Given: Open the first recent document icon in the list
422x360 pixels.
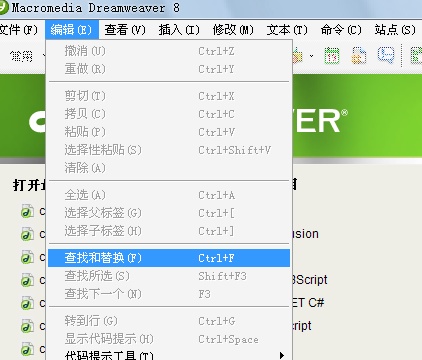Looking at the screenshot, I should click(x=27, y=212).
